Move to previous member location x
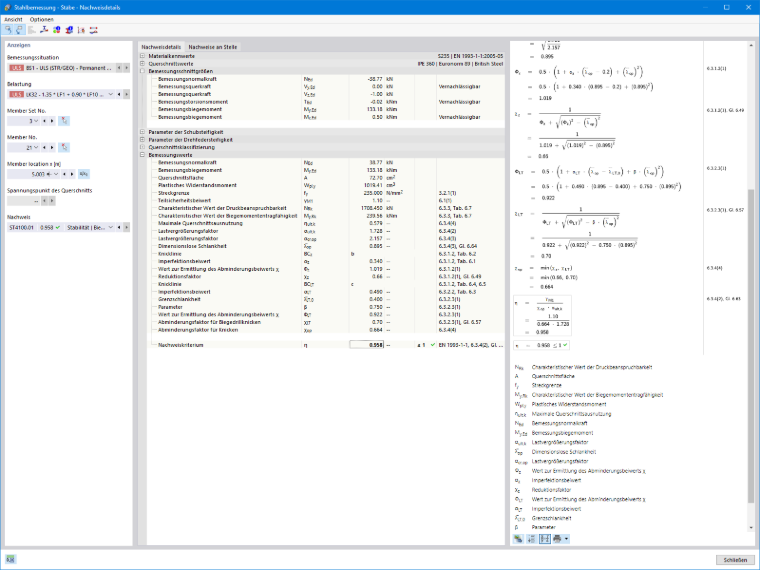760x570 pixels. (x=64, y=174)
